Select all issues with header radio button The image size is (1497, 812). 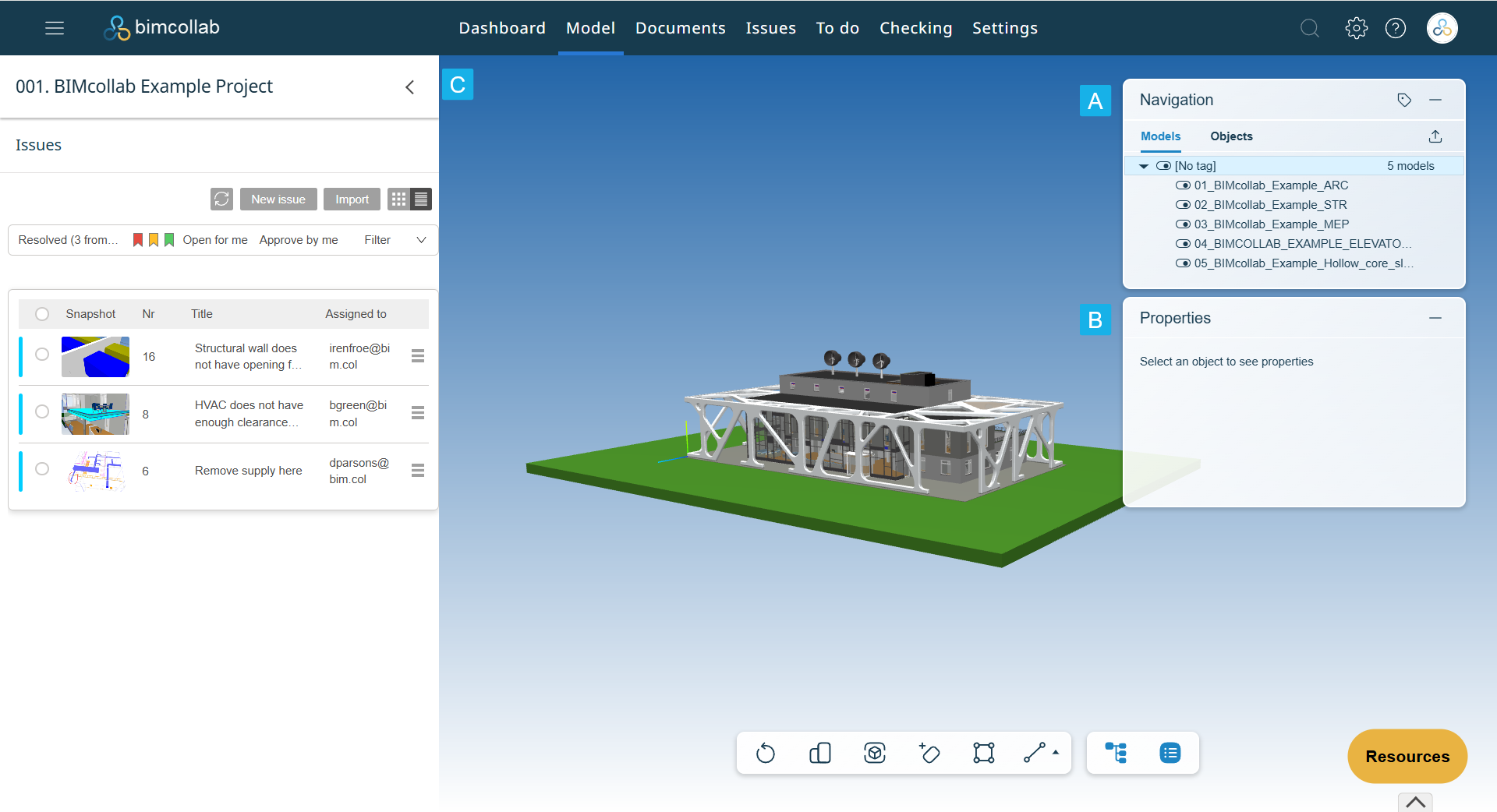tap(42, 314)
